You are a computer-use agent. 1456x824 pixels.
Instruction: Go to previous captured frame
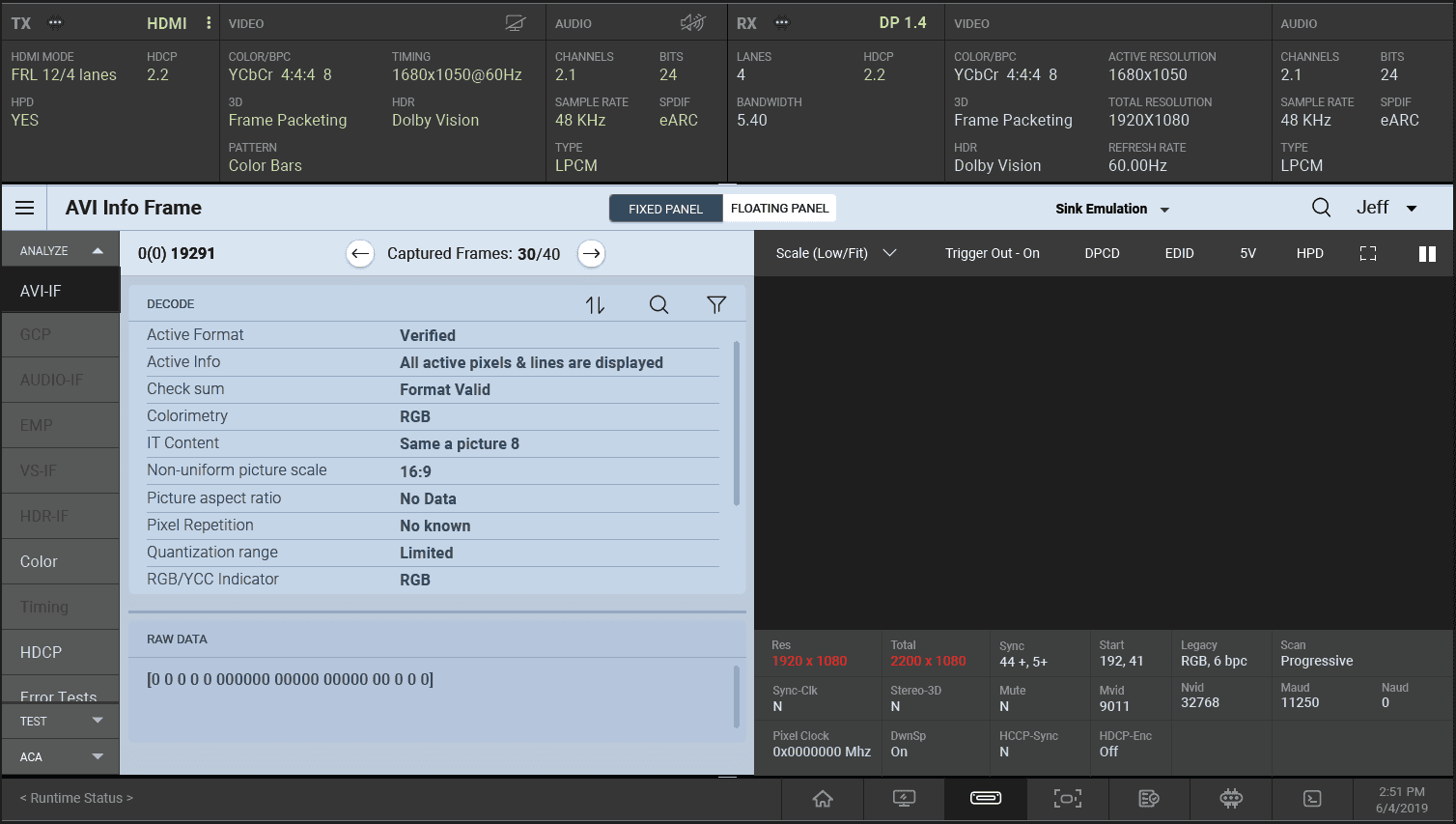point(360,254)
